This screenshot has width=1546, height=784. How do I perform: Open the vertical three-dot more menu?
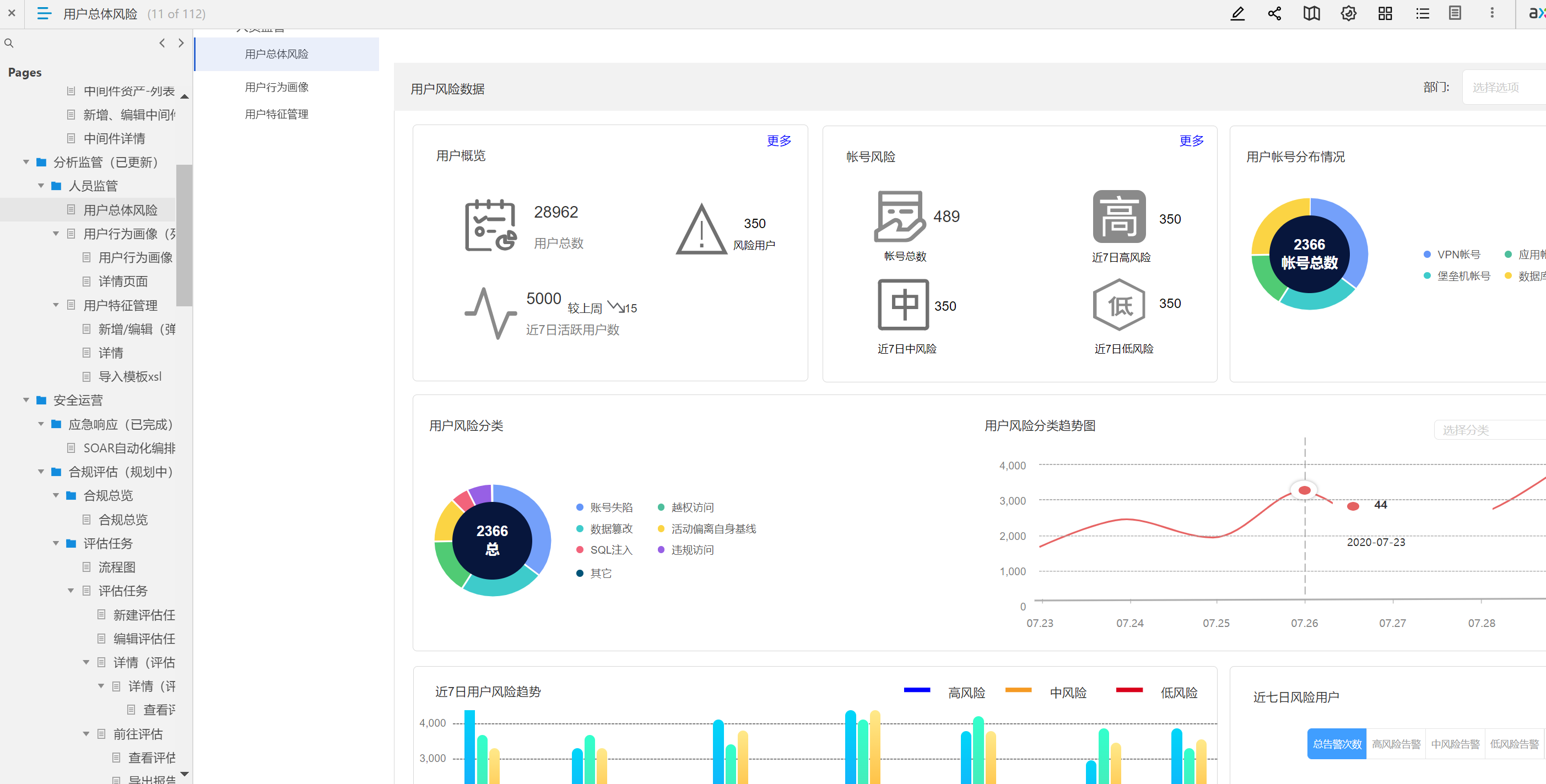[x=1492, y=13]
